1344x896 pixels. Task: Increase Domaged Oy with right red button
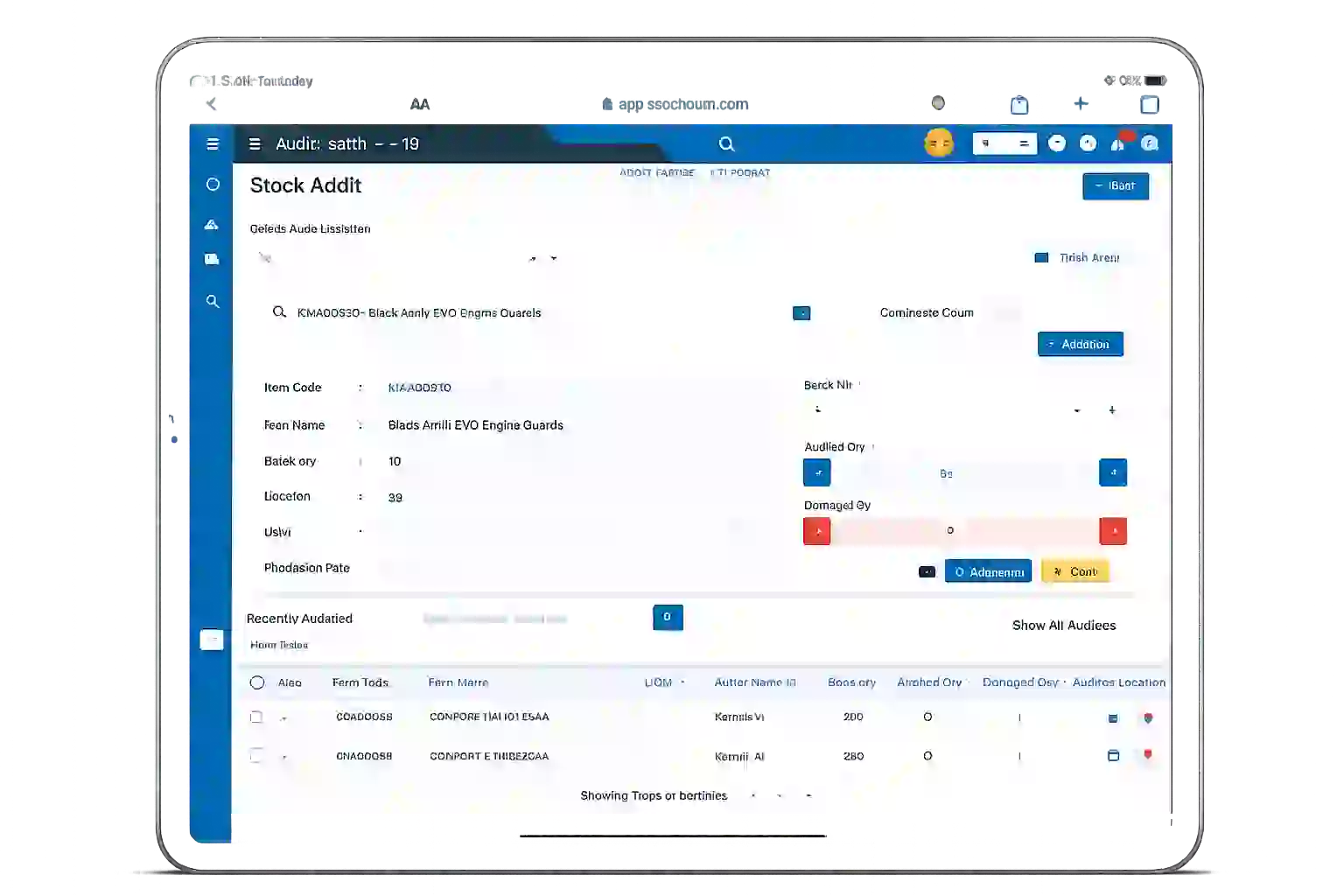click(x=1113, y=531)
